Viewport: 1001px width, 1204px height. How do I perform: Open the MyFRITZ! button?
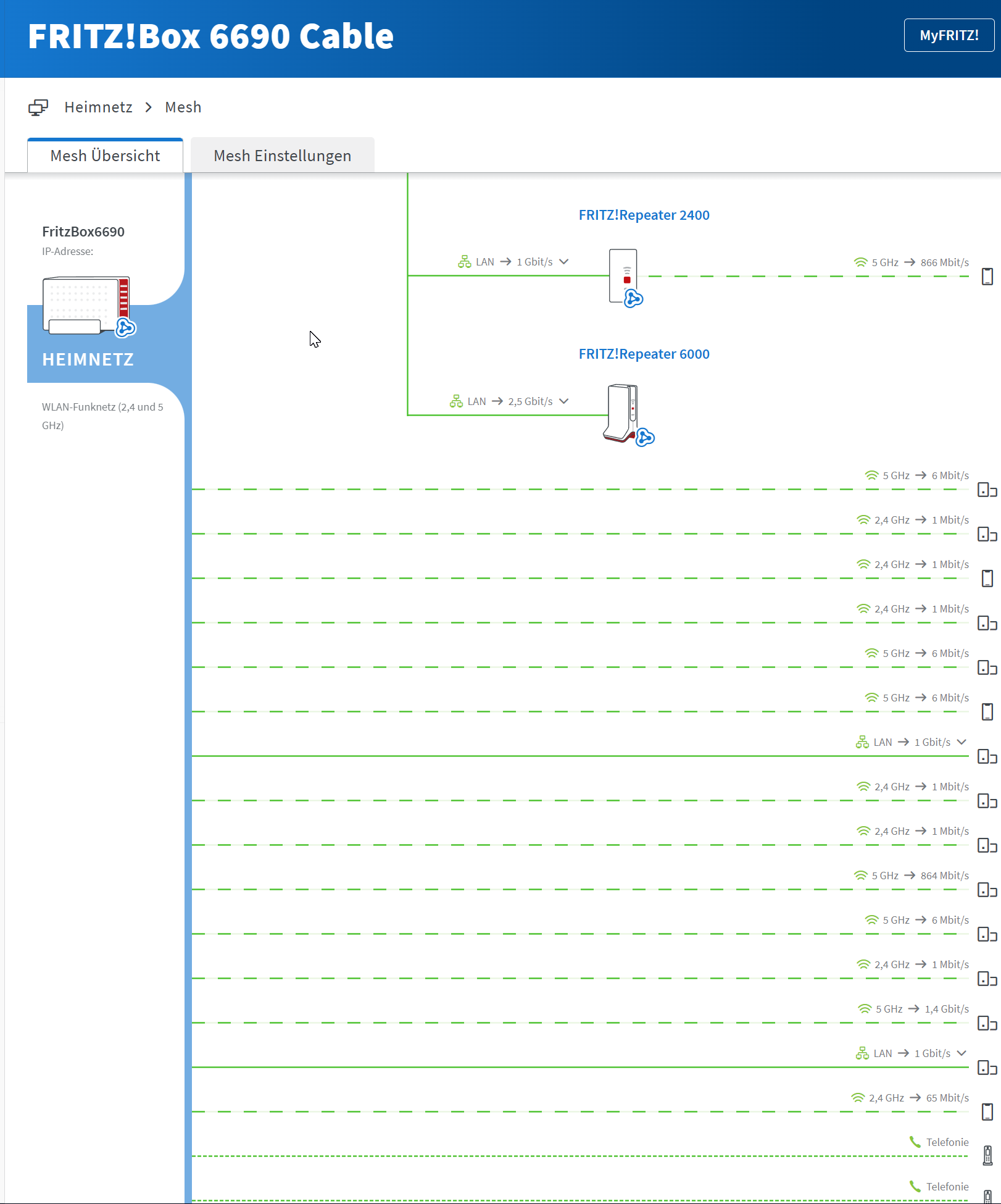[x=949, y=35]
